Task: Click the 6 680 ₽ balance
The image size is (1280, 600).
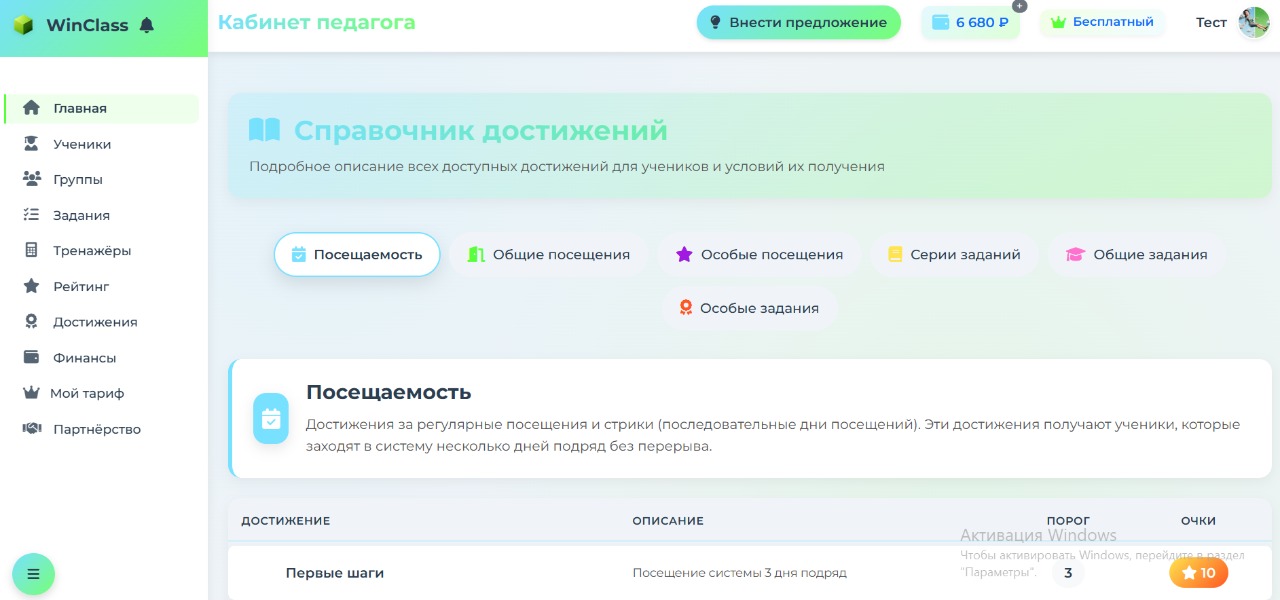Action: pos(970,22)
